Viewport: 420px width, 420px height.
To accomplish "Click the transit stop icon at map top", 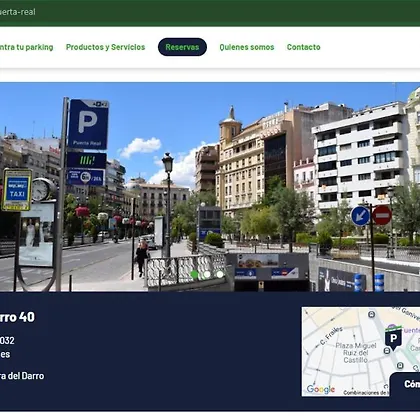I will pos(371,314).
